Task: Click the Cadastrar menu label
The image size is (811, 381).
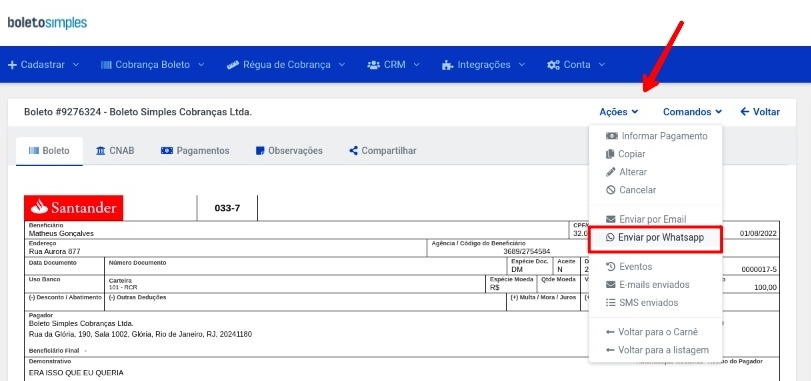Action: coord(43,65)
